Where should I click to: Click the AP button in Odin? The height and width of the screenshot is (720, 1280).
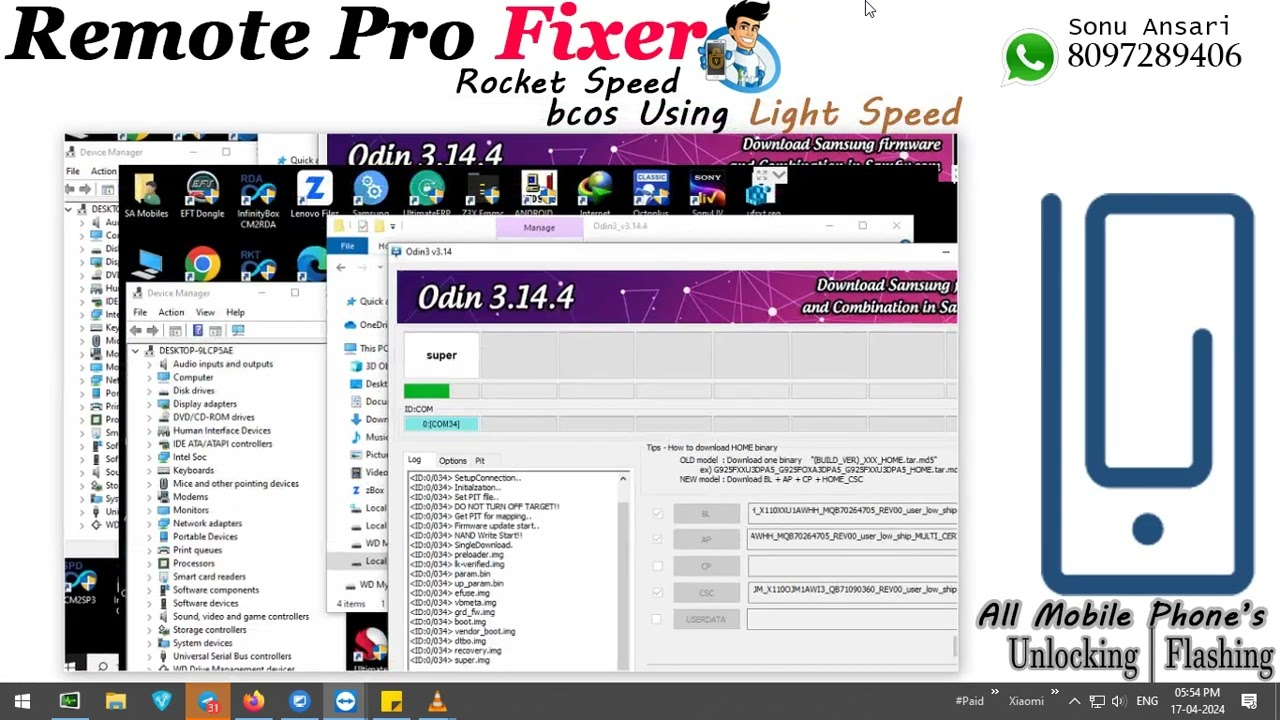coord(706,539)
